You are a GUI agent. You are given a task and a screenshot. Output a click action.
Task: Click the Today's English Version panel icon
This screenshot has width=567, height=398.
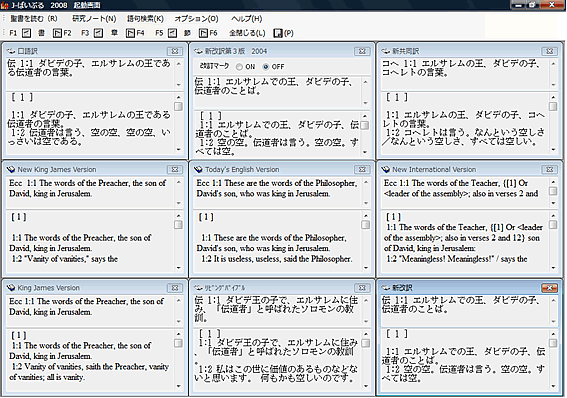tap(198, 169)
